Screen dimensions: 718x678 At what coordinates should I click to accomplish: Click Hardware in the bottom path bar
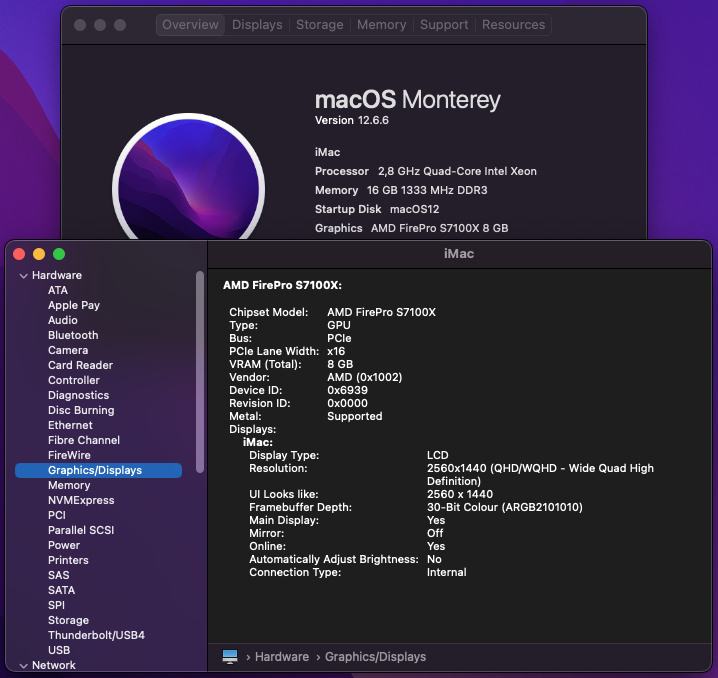[281, 657]
